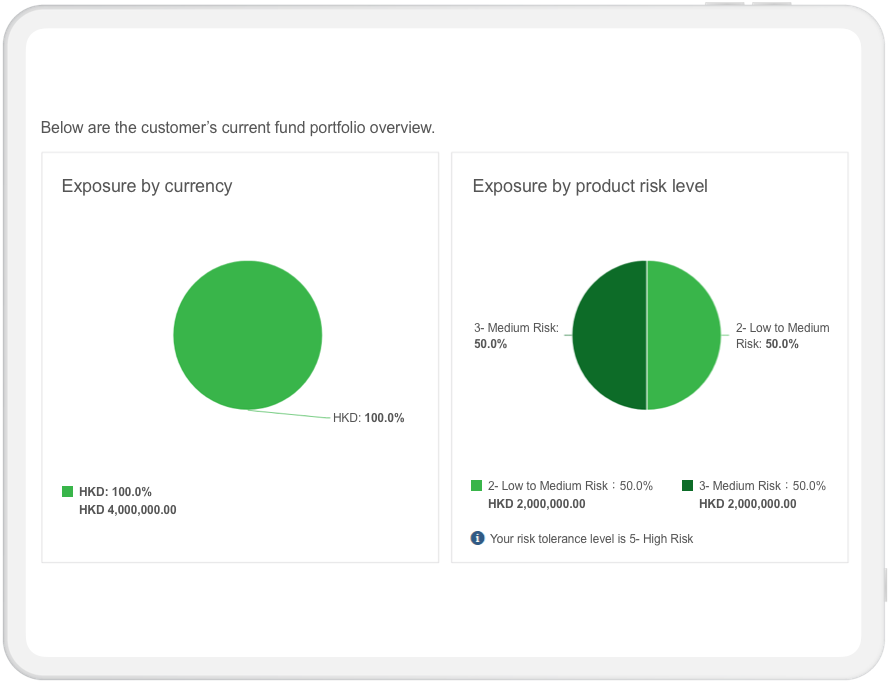The image size is (890, 682).
Task: Click the HKD: 100.0% pie callout label
Action: click(x=368, y=418)
